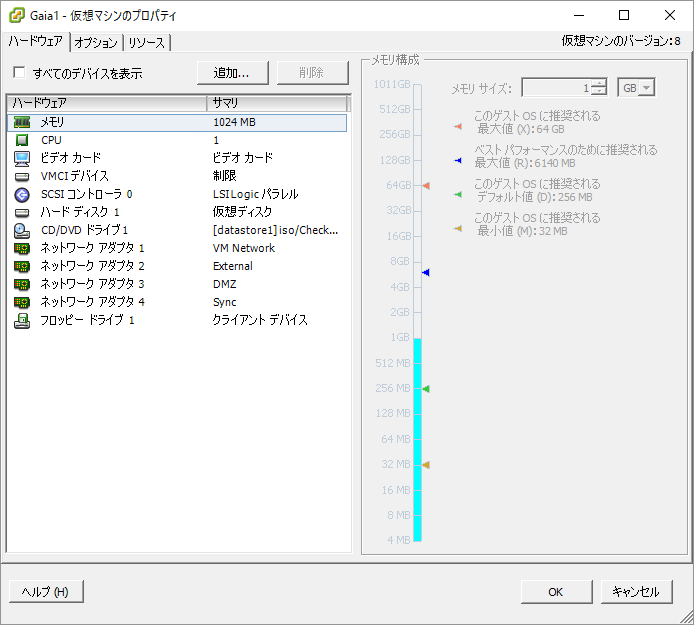The width and height of the screenshot is (694, 625).
Task: Maximize the Gaia1 properties window
Action: [x=624, y=15]
